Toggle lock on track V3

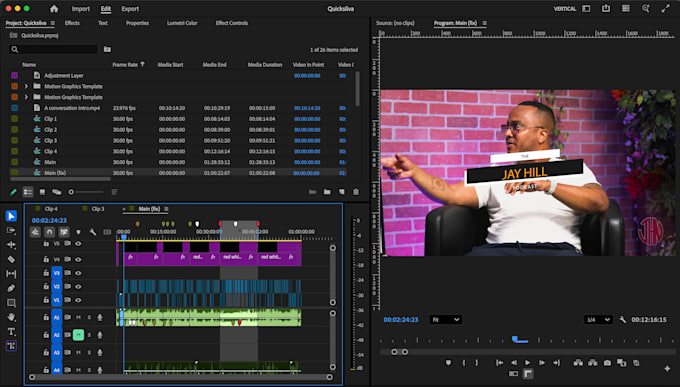(x=46, y=273)
